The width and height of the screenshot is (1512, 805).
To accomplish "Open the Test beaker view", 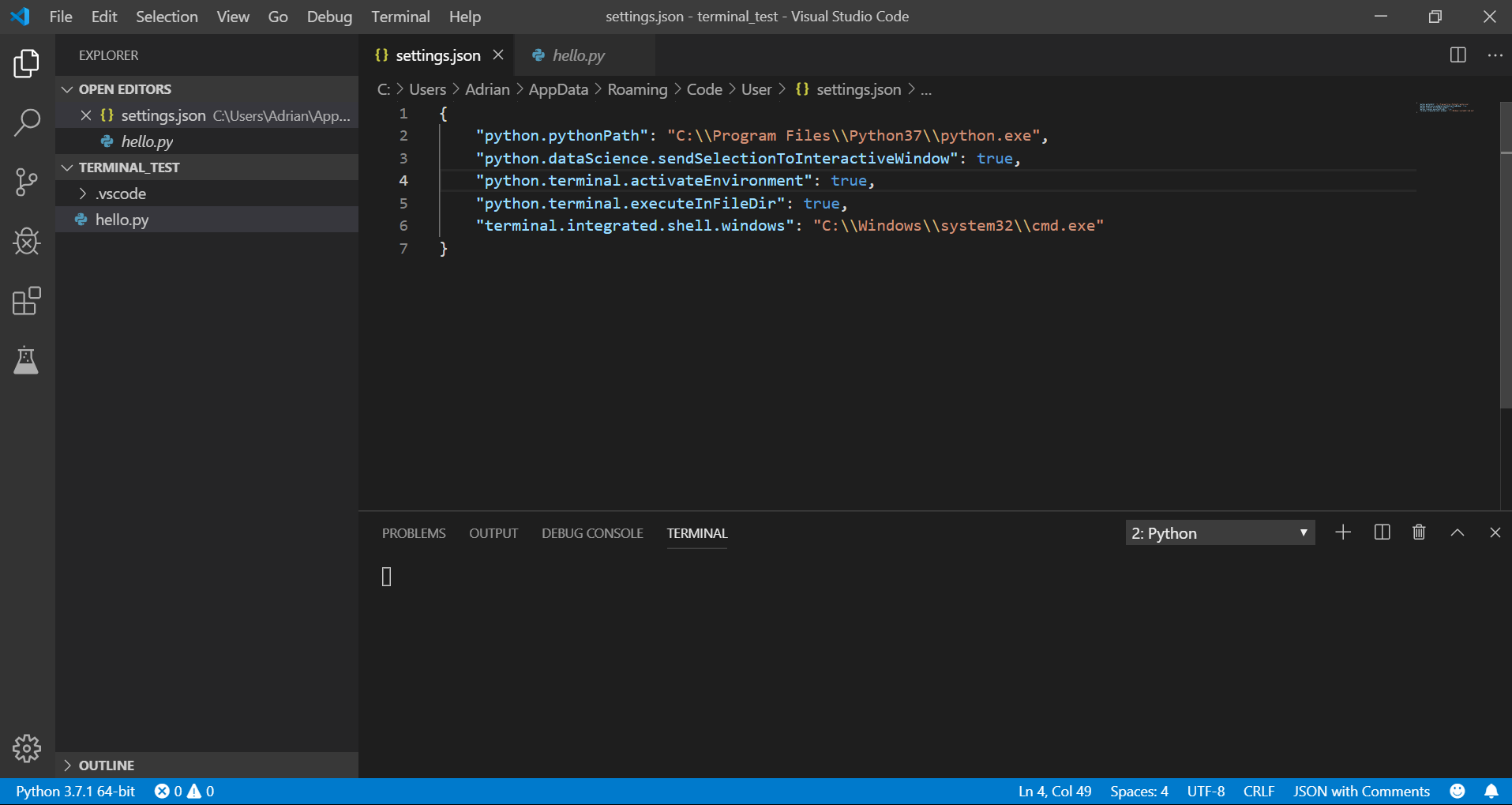I will [26, 361].
